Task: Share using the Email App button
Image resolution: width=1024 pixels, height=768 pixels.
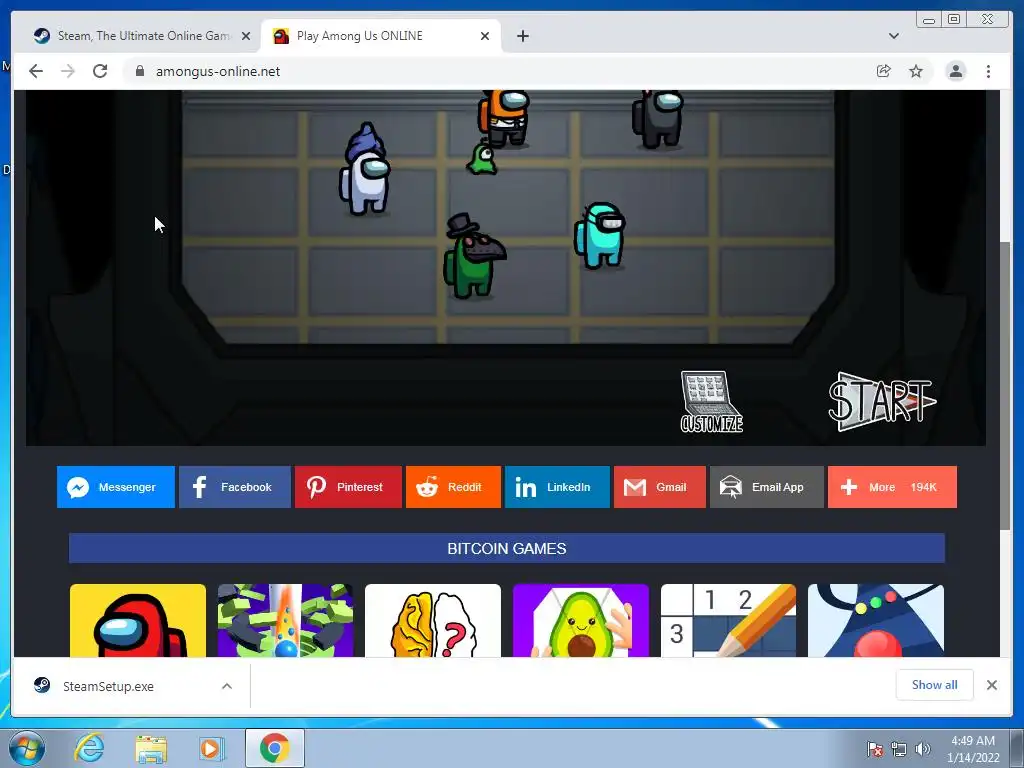Action: click(x=767, y=487)
